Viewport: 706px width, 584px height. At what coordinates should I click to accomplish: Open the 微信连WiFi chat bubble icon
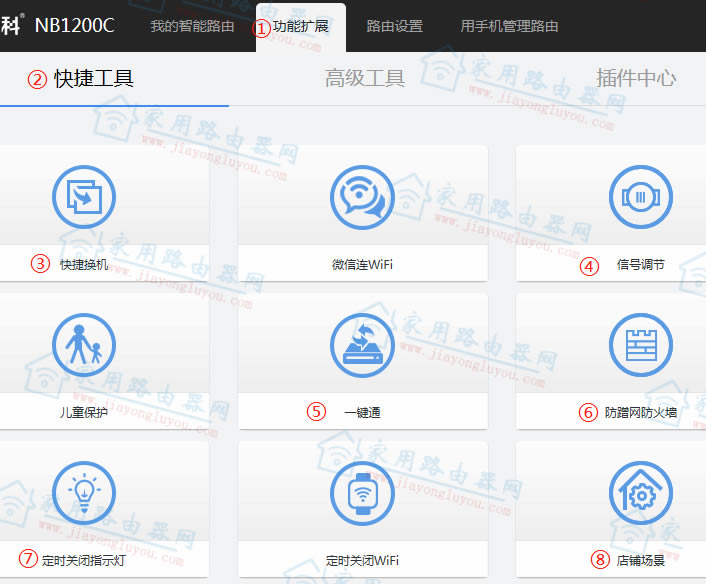coord(362,197)
